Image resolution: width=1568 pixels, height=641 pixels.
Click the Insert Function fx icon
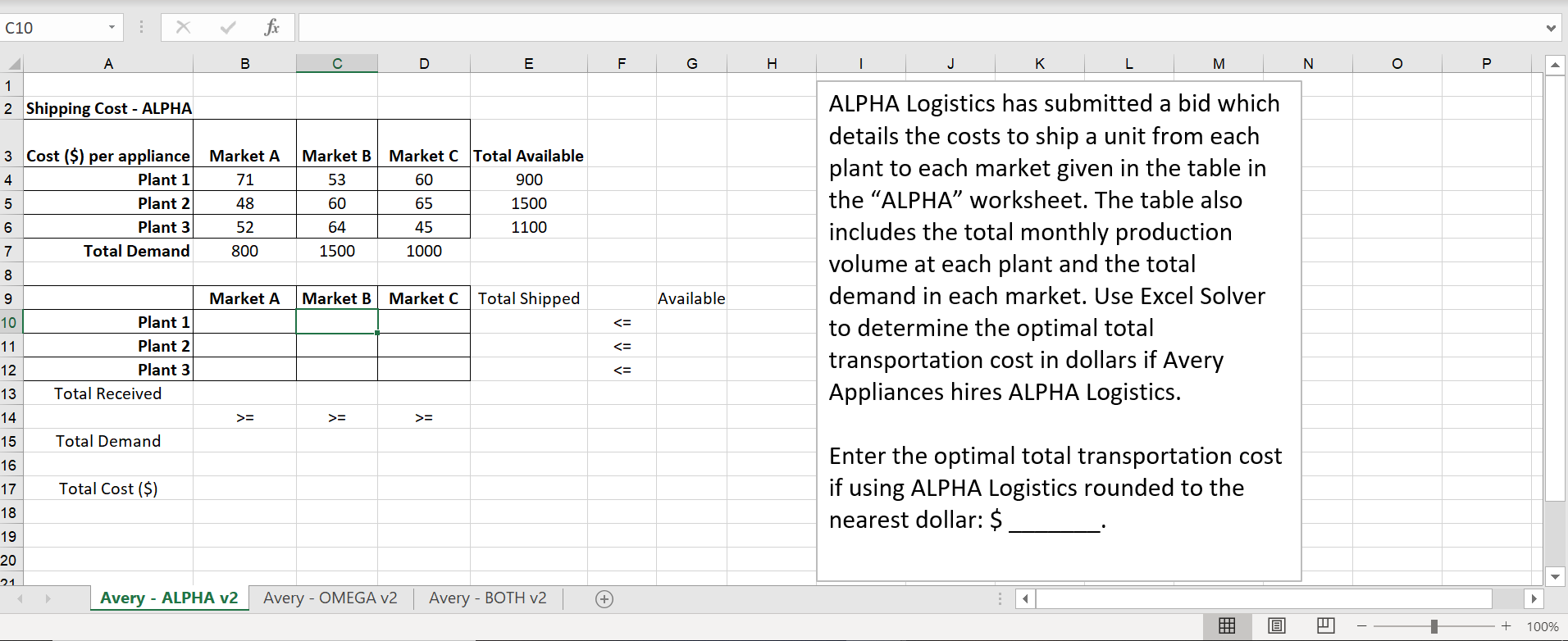point(271,28)
